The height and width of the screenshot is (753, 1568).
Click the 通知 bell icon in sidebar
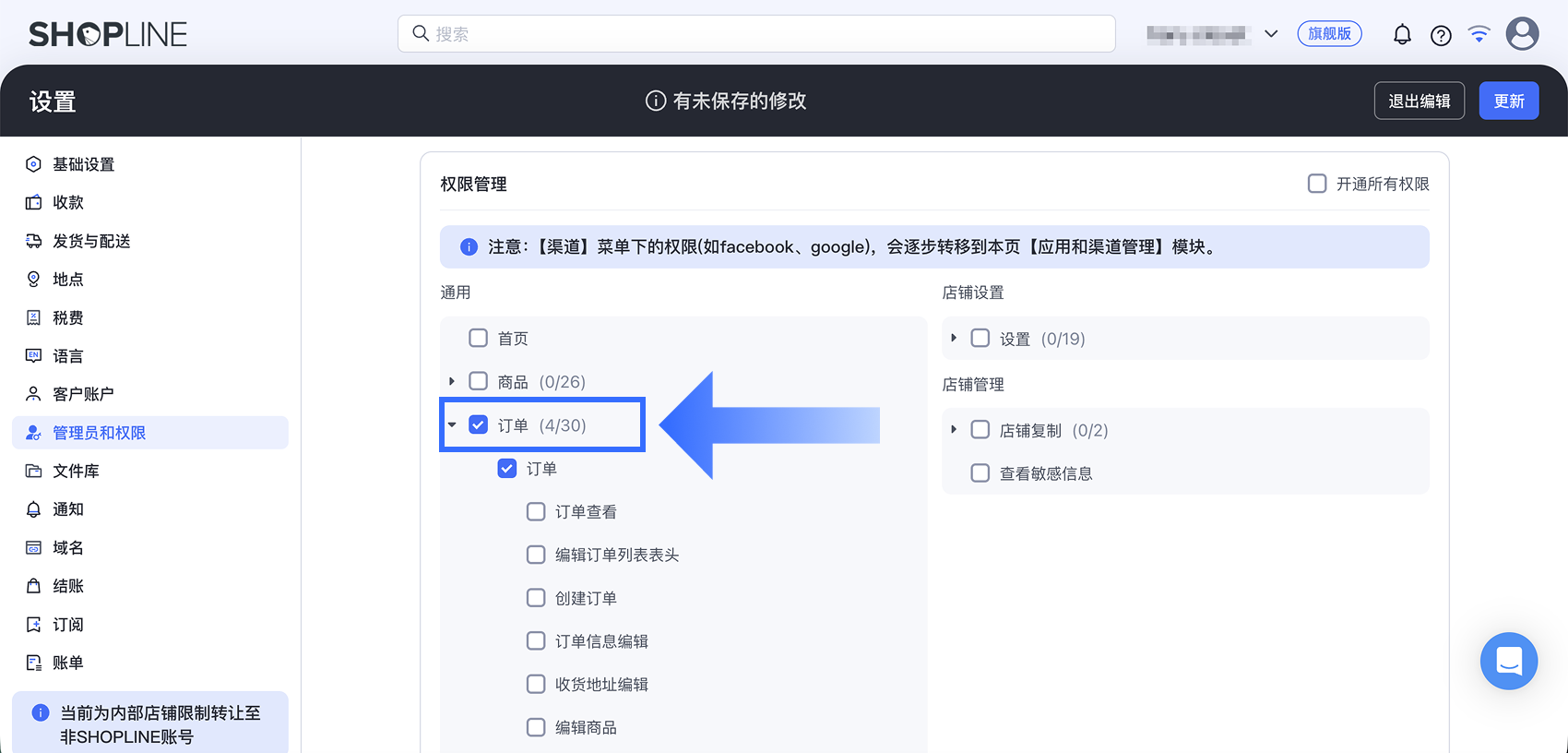tap(34, 509)
